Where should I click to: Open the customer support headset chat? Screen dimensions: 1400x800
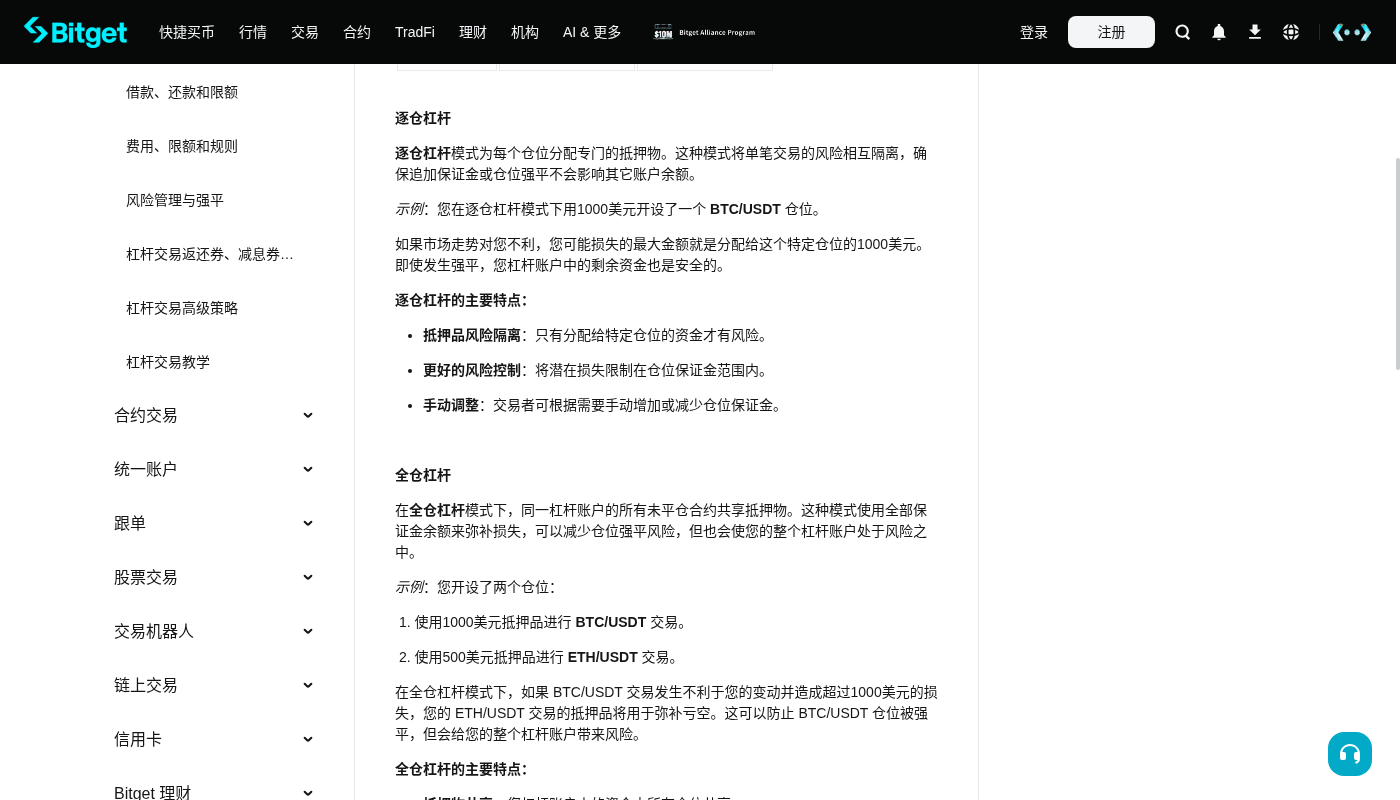click(1350, 754)
